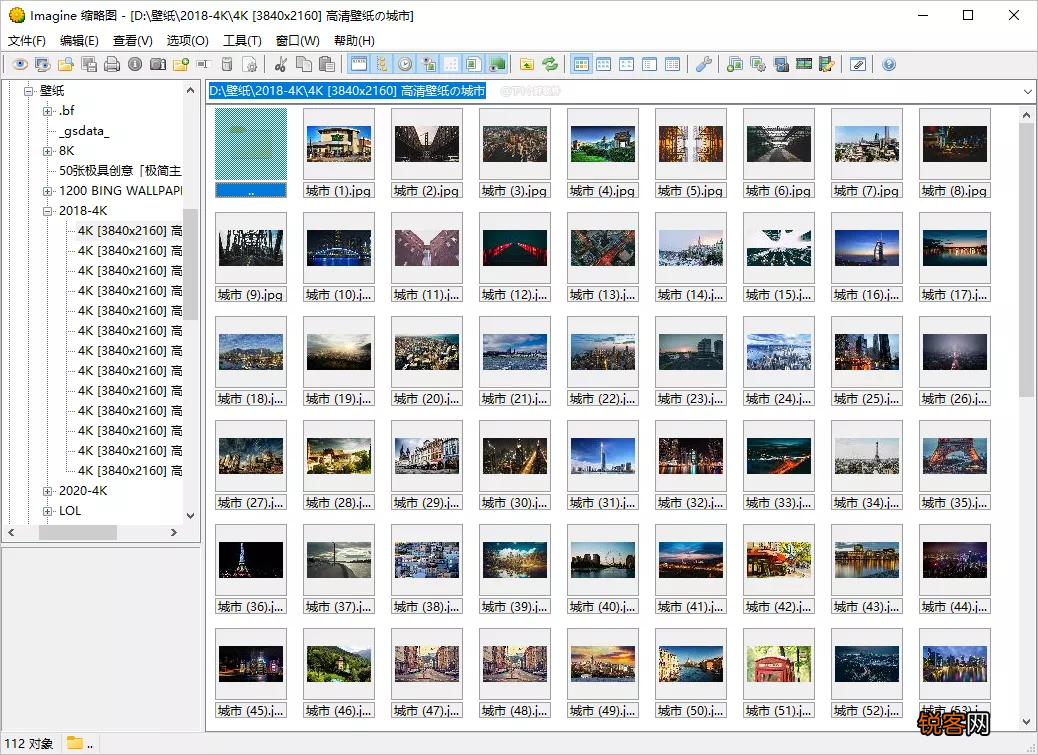Screen dimensions: 1038x755
Task: Click the film strip with pencil icon
Action: [827, 64]
